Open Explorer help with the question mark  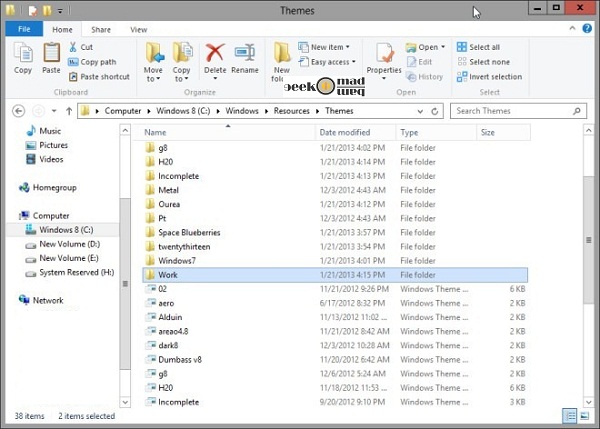pyautogui.click(x=587, y=28)
